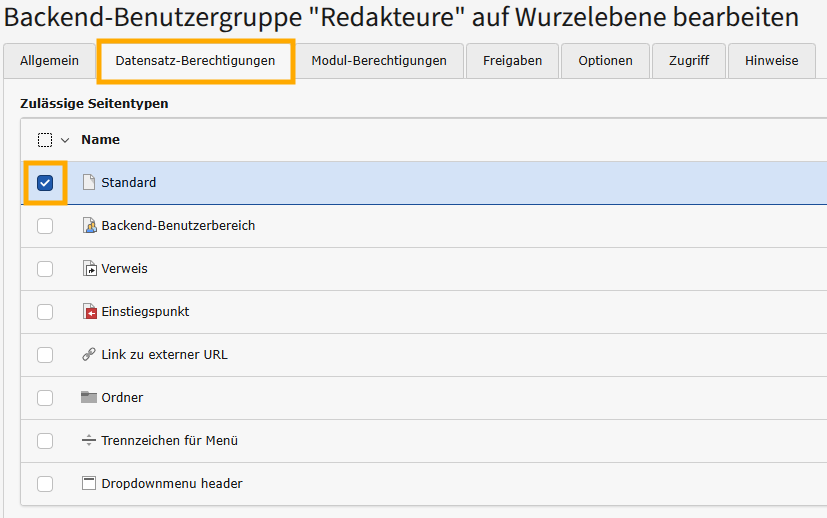Expand the selection options chevron beside Name
Viewport: 827px width, 518px height.
(65, 140)
